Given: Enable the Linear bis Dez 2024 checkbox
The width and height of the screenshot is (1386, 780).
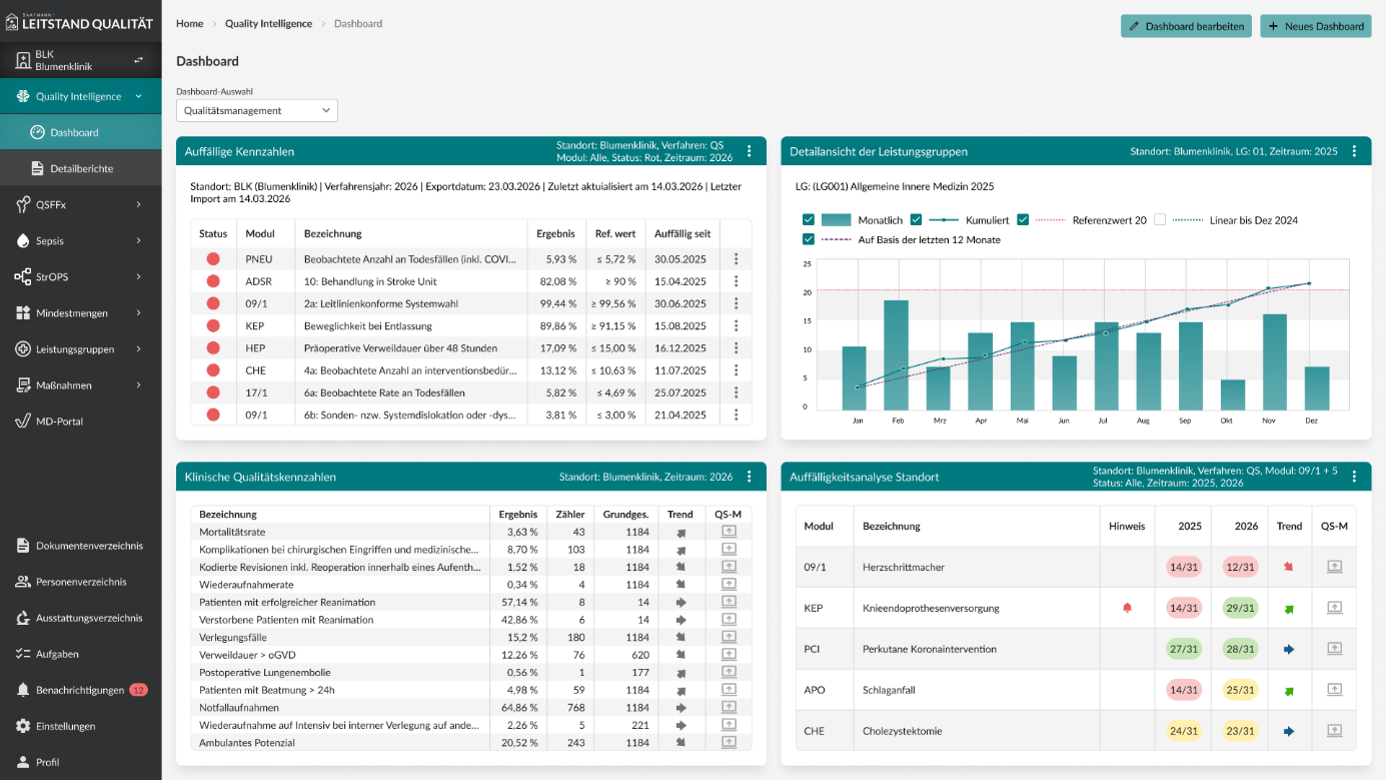Looking at the screenshot, I should tap(1160, 220).
